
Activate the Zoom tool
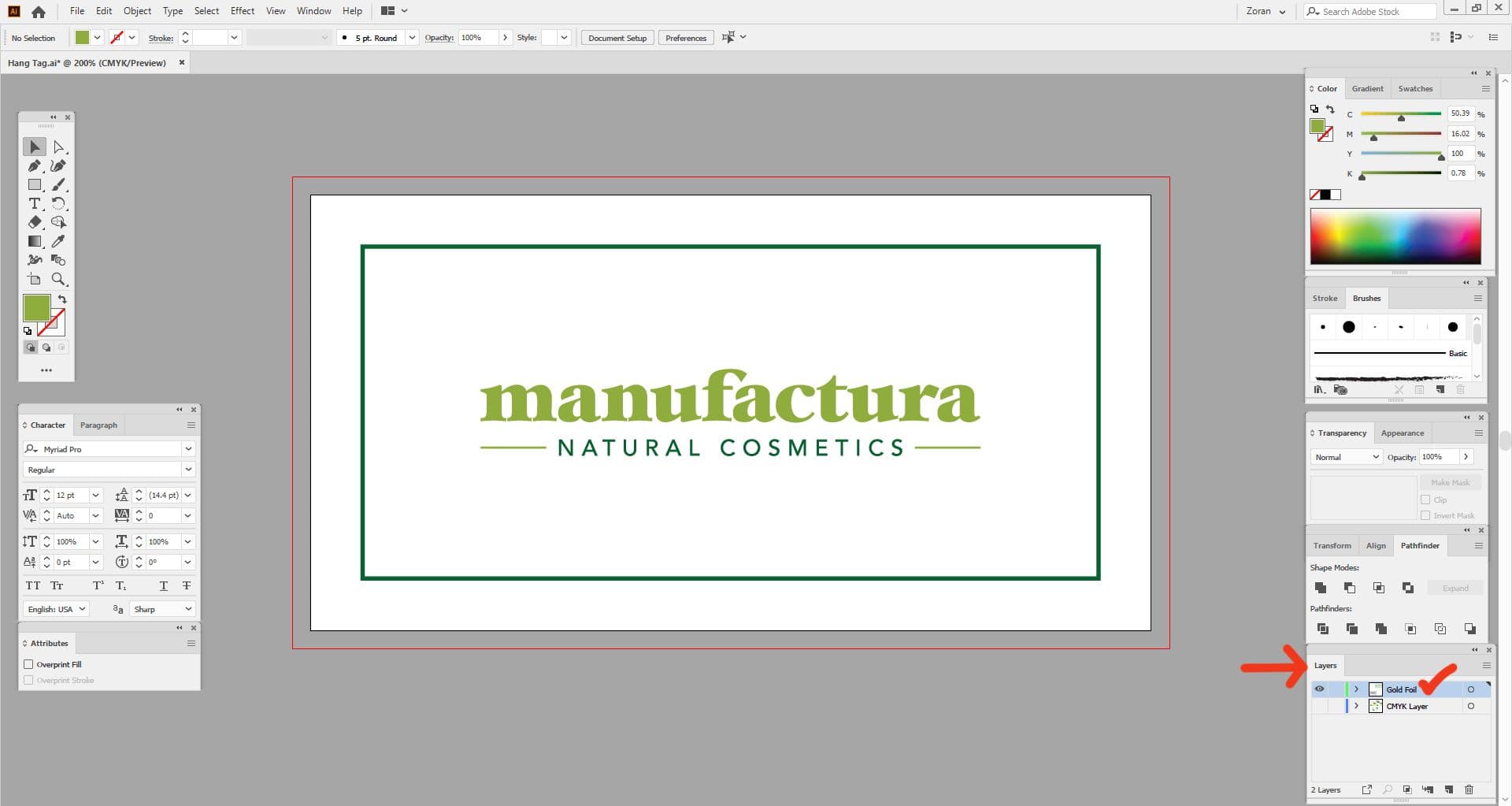59,279
